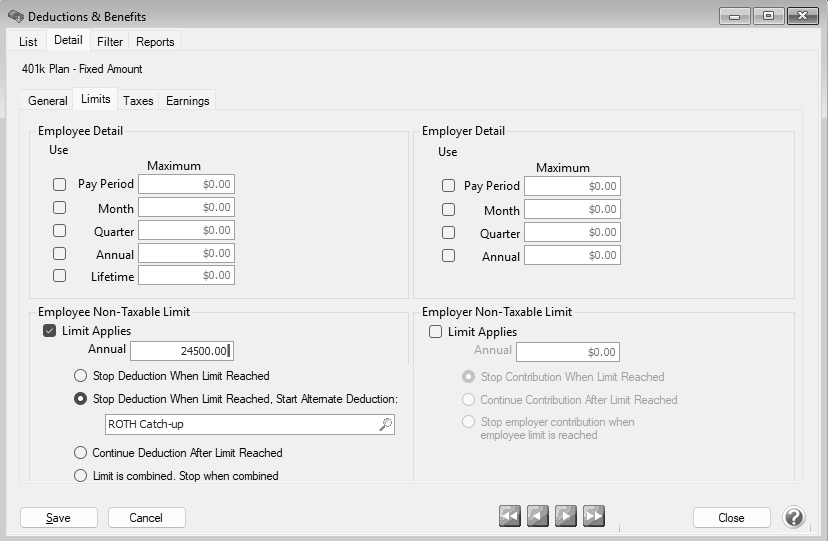Select Stop Deduction When Limit Reached option
Image resolution: width=828 pixels, height=541 pixels.
(x=81, y=376)
